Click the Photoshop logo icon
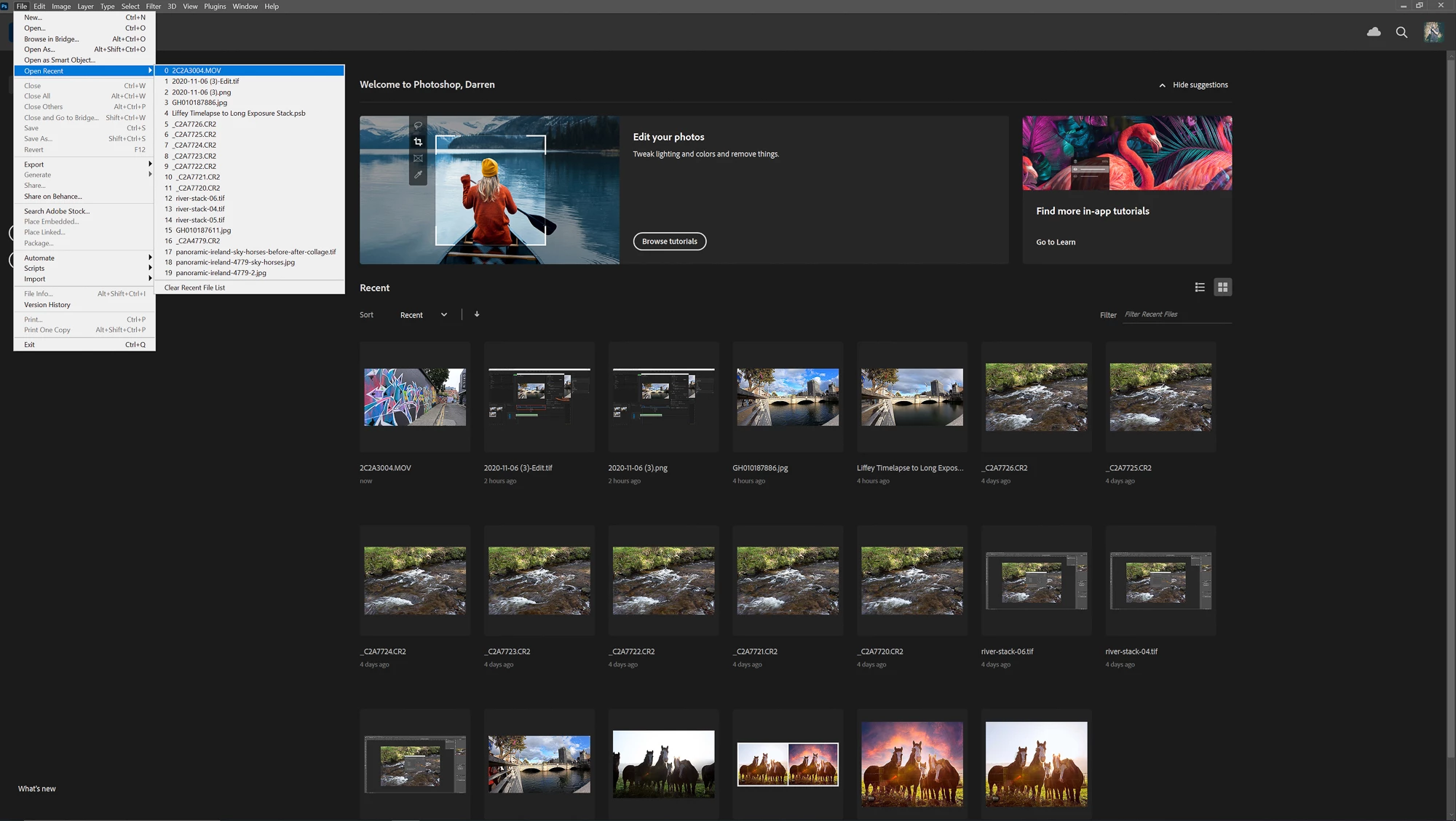This screenshot has width=1456, height=821. [x=5, y=6]
